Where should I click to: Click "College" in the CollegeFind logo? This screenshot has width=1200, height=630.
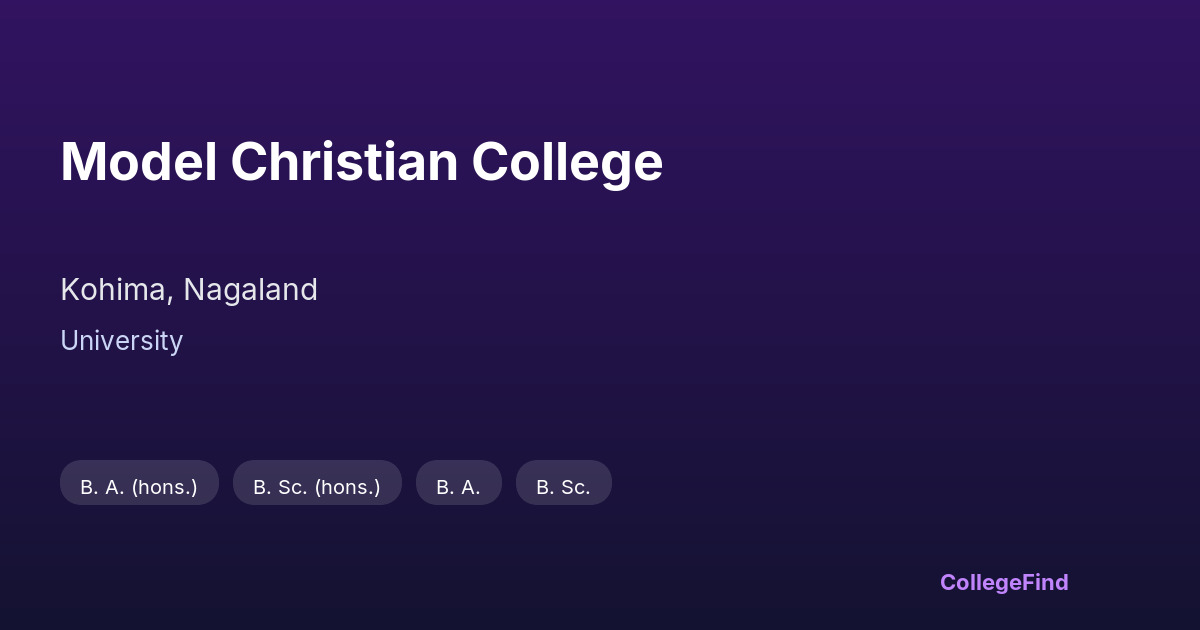(x=980, y=582)
